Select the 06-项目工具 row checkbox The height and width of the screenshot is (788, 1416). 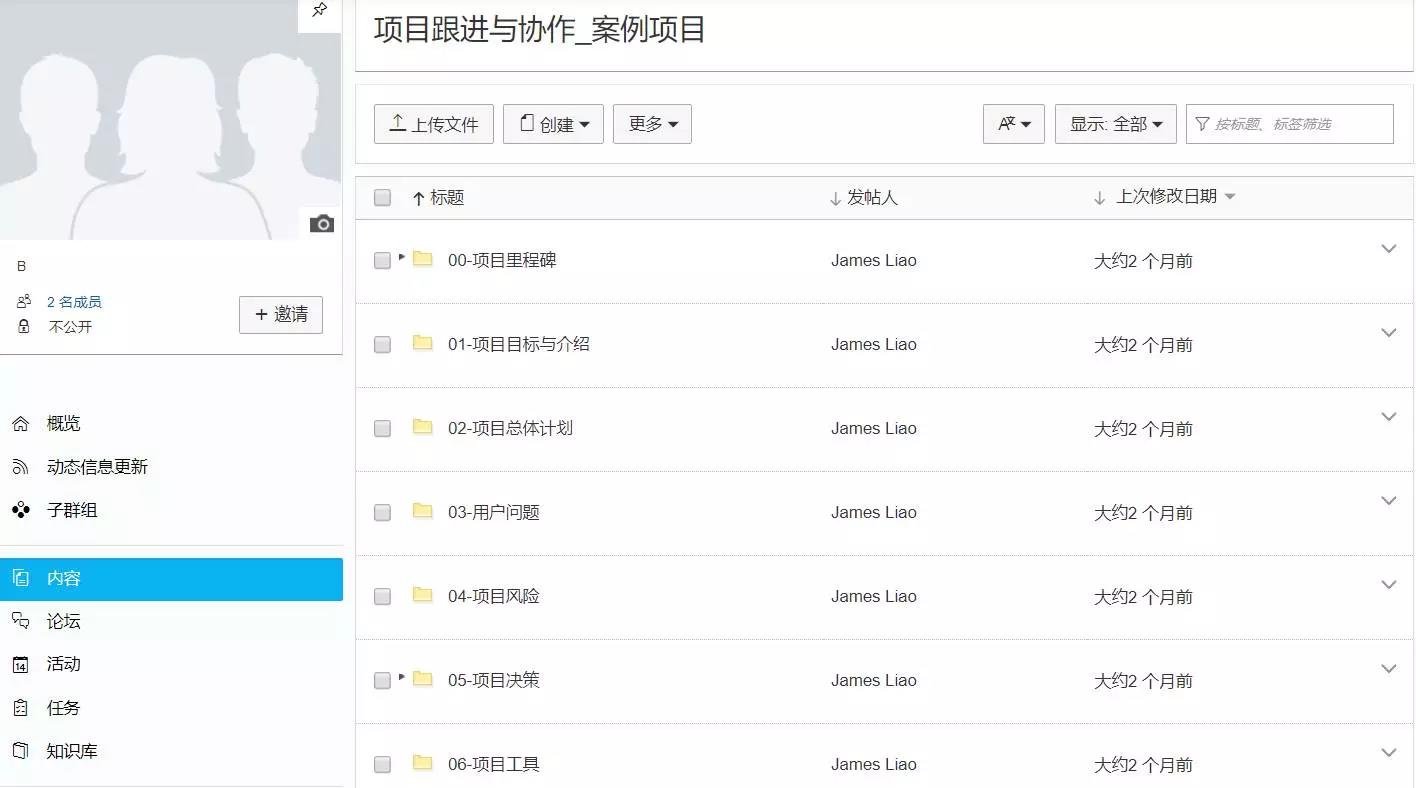pyautogui.click(x=382, y=765)
